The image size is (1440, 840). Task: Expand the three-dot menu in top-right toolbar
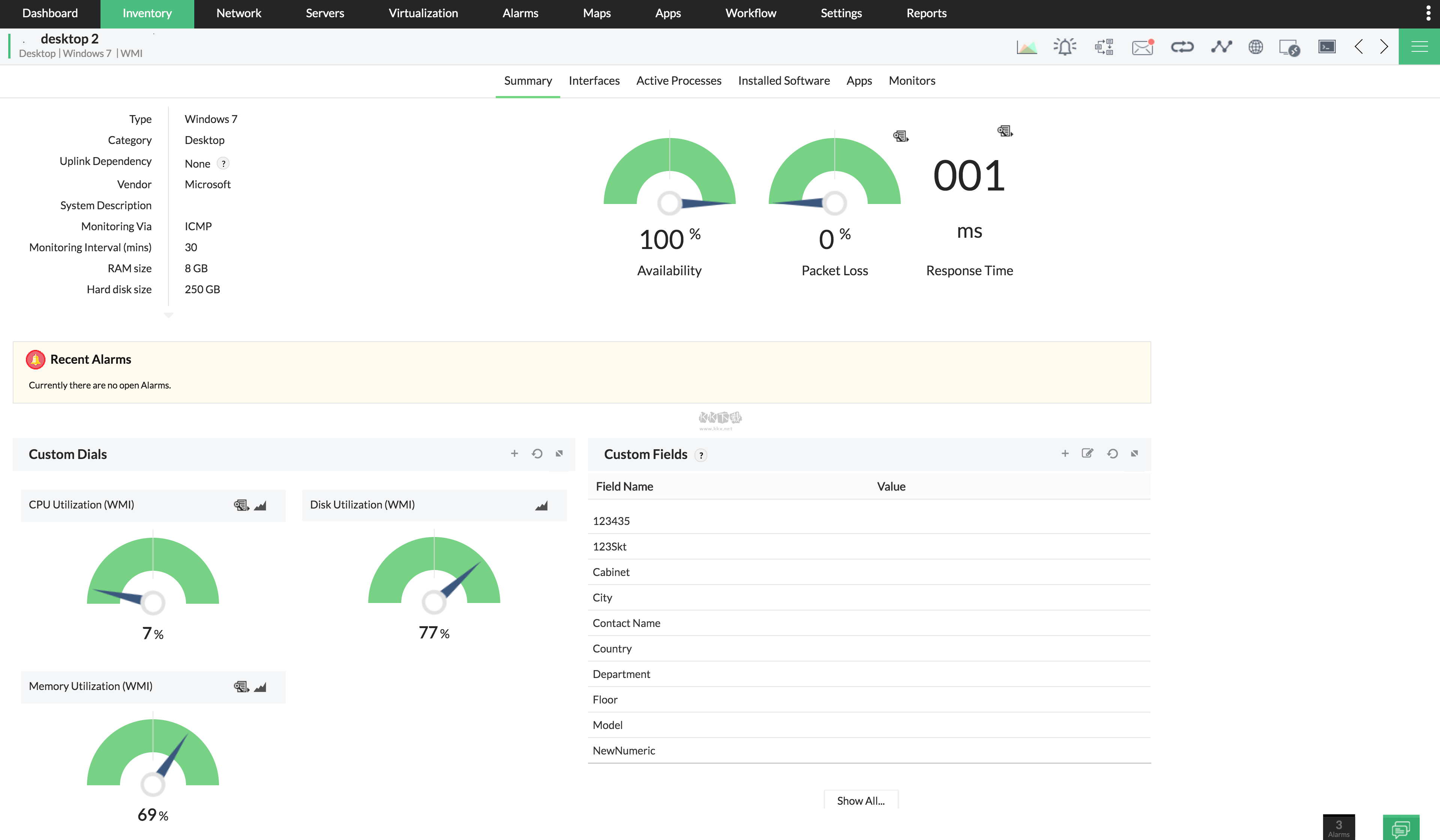(x=1429, y=13)
